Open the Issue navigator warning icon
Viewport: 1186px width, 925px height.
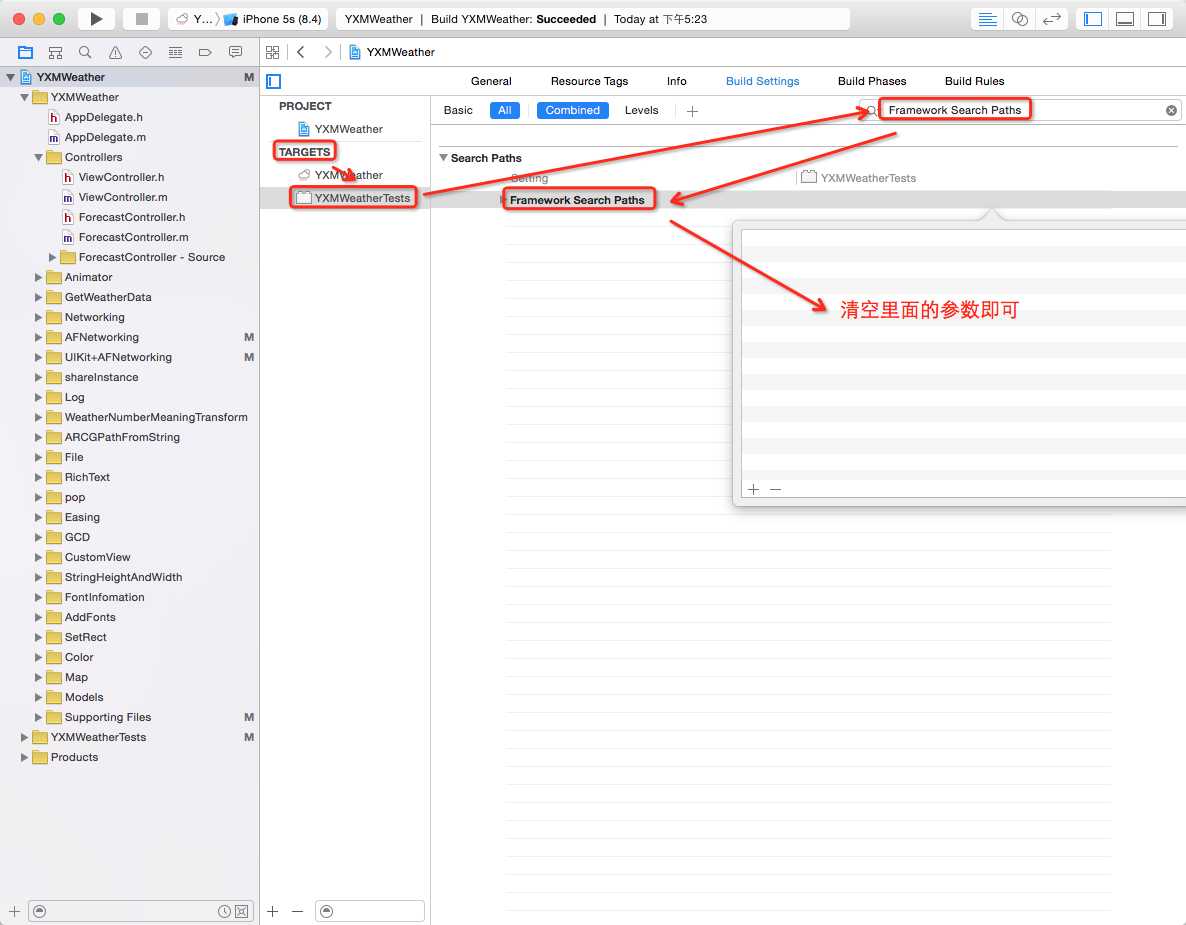[115, 52]
